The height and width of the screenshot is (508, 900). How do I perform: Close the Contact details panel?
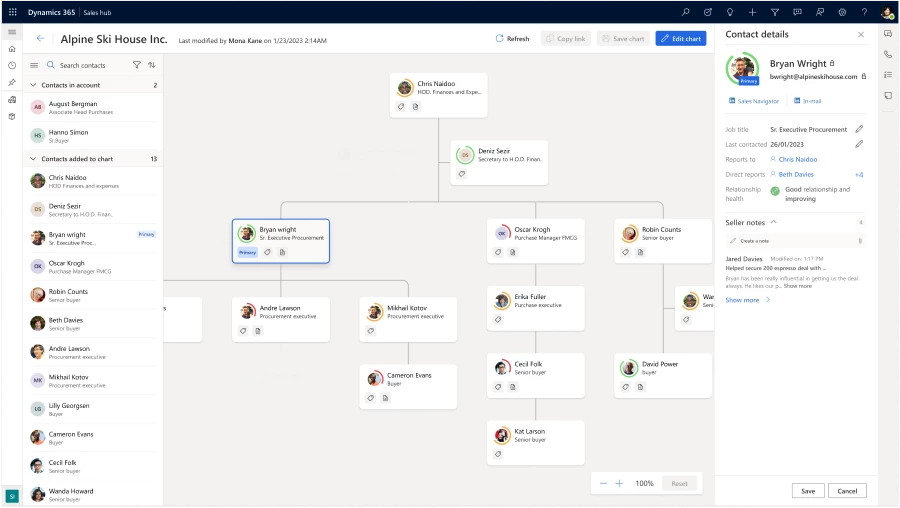pyautogui.click(x=861, y=34)
